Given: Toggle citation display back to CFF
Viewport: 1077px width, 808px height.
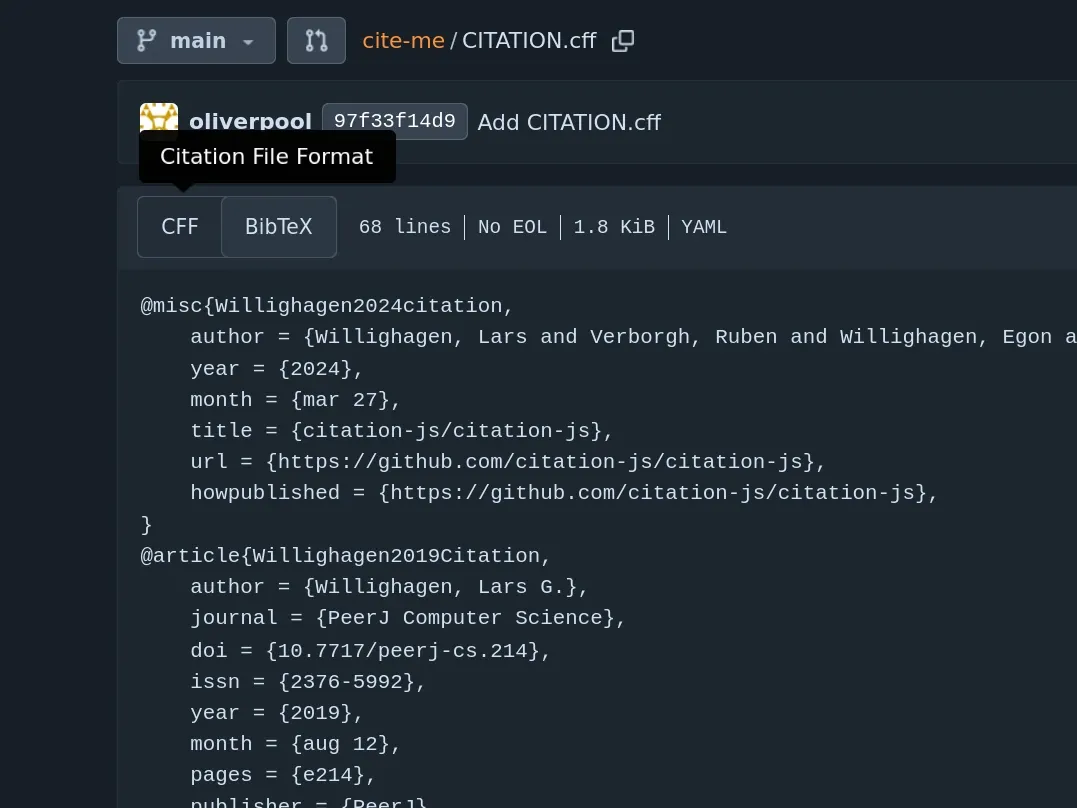Looking at the screenshot, I should pos(179,226).
